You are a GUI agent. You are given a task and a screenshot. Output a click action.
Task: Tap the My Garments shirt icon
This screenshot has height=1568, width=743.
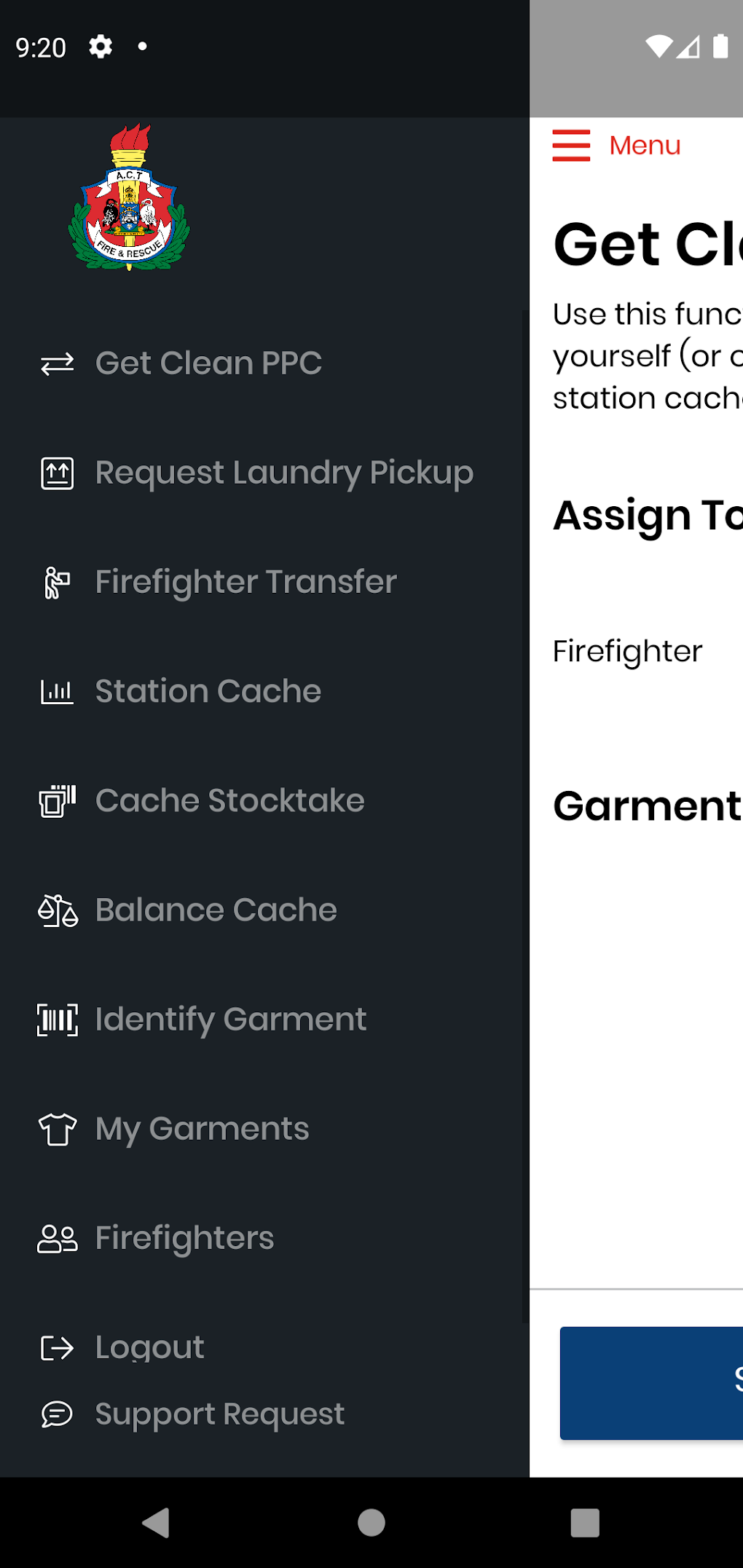click(x=57, y=1129)
